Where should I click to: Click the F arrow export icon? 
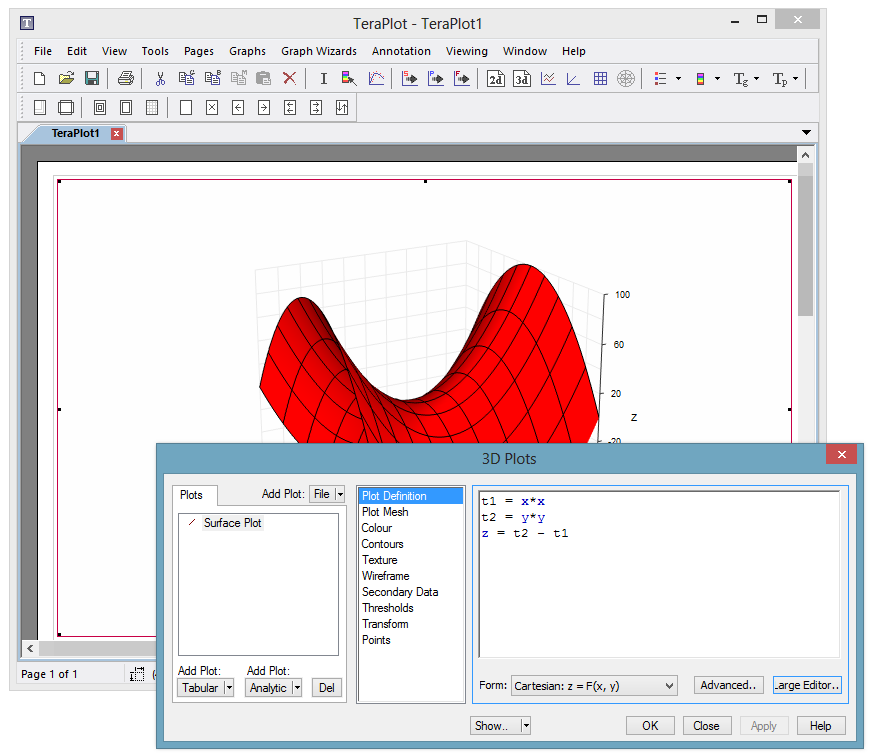pyautogui.click(x=462, y=78)
